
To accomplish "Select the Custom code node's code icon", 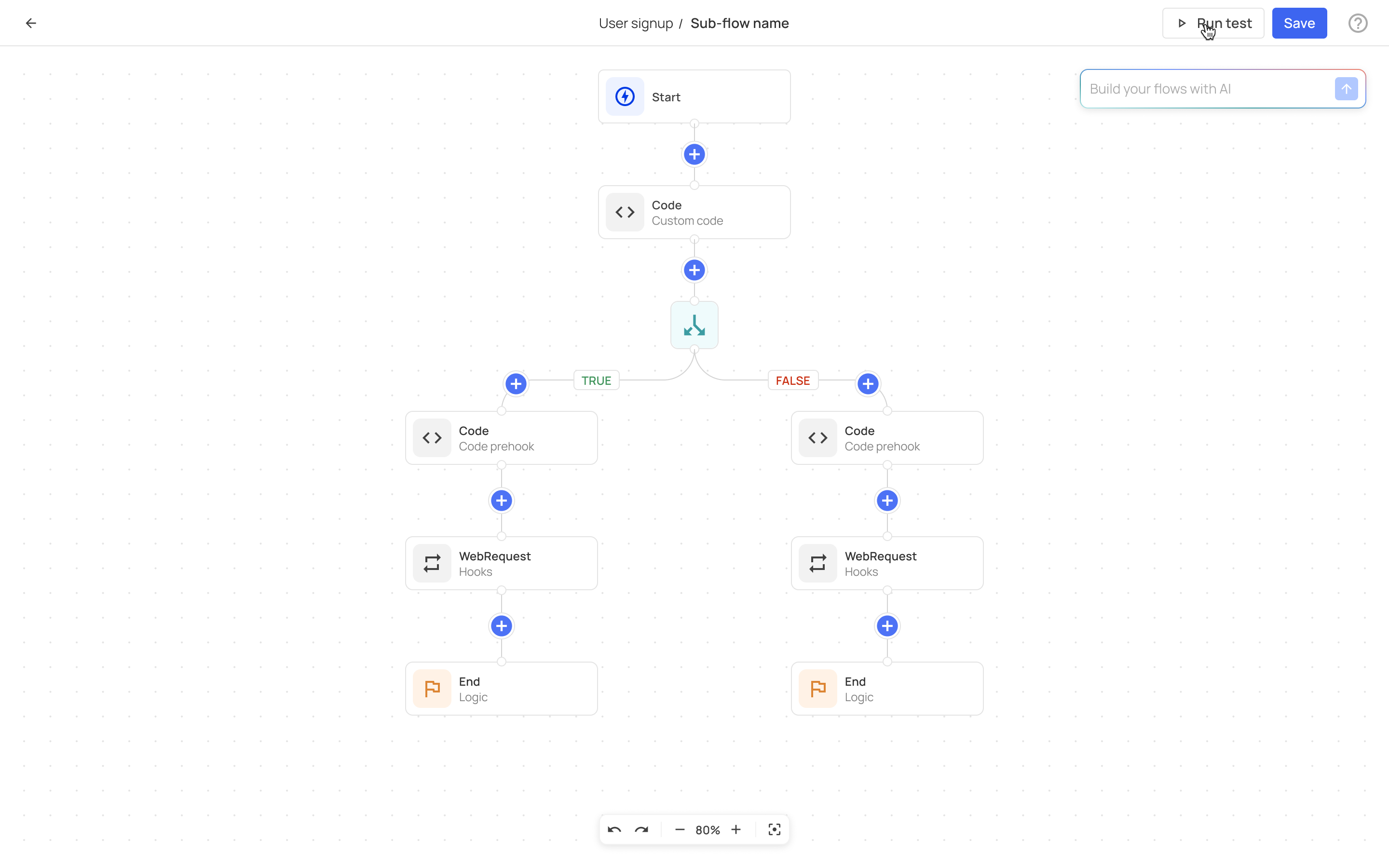I will [x=625, y=212].
